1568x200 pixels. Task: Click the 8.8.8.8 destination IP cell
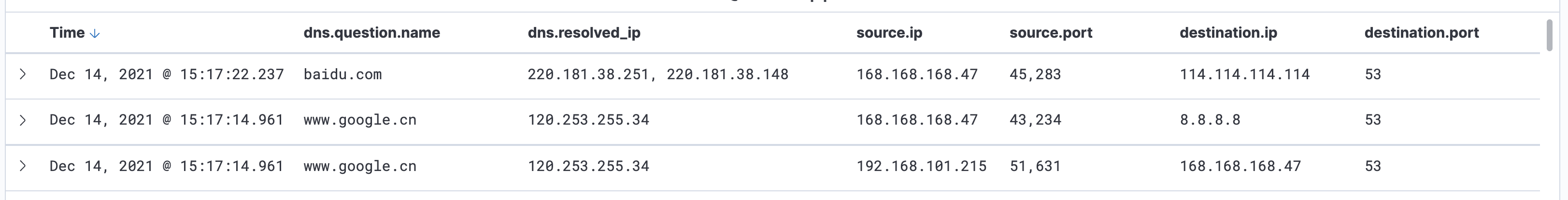[1210, 120]
